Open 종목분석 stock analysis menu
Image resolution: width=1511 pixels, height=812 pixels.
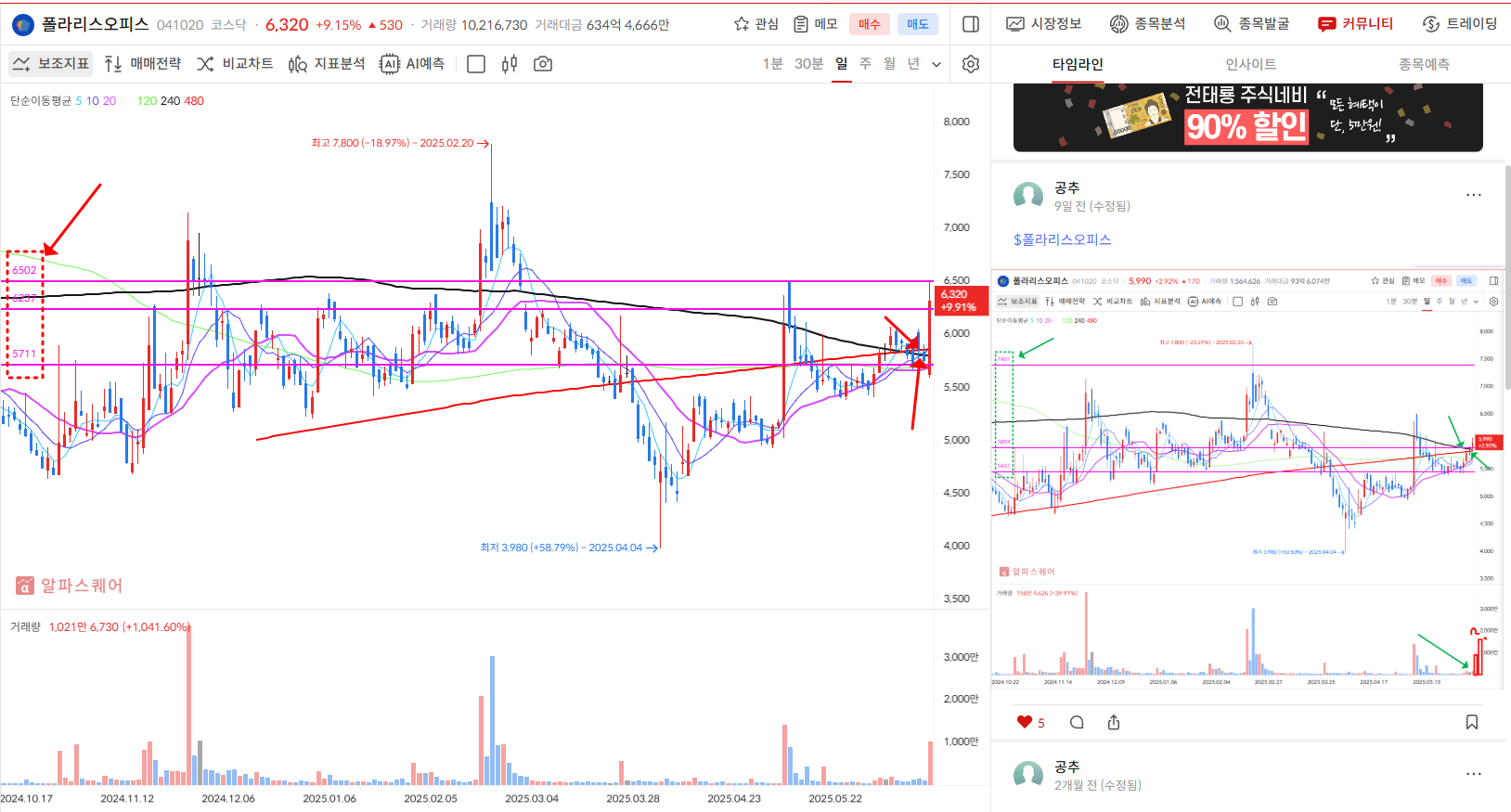pos(1148,24)
